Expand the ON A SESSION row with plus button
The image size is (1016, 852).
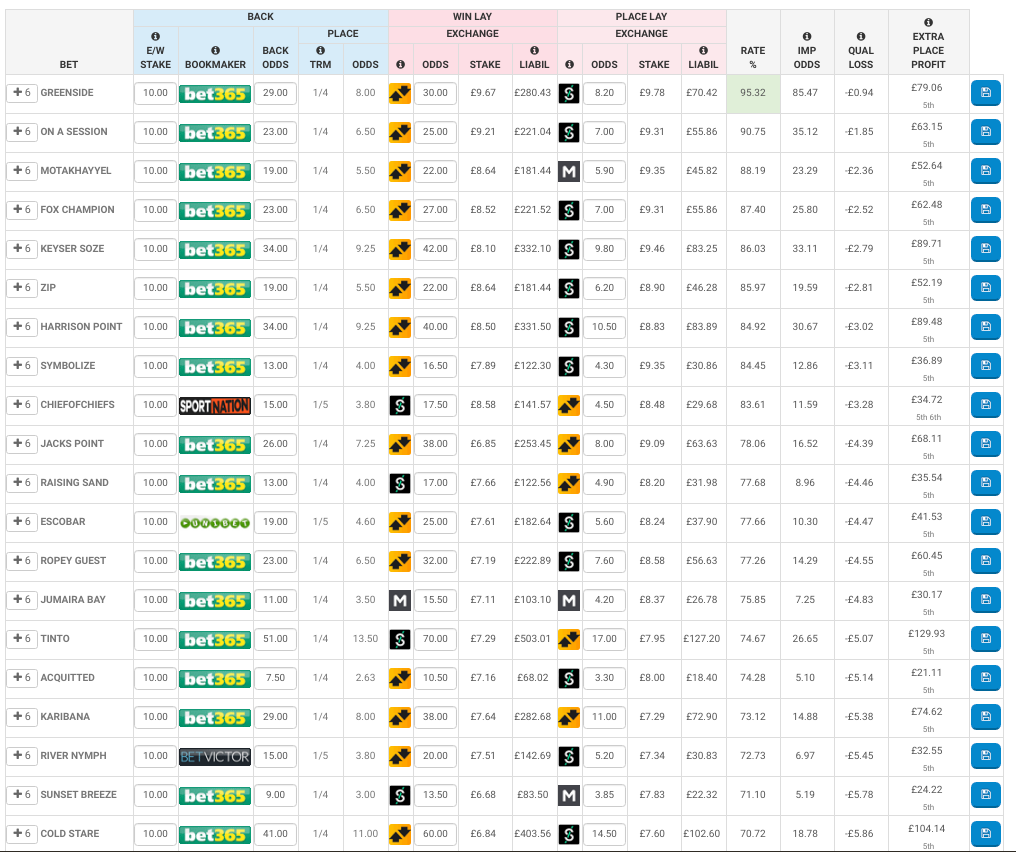click(21, 132)
